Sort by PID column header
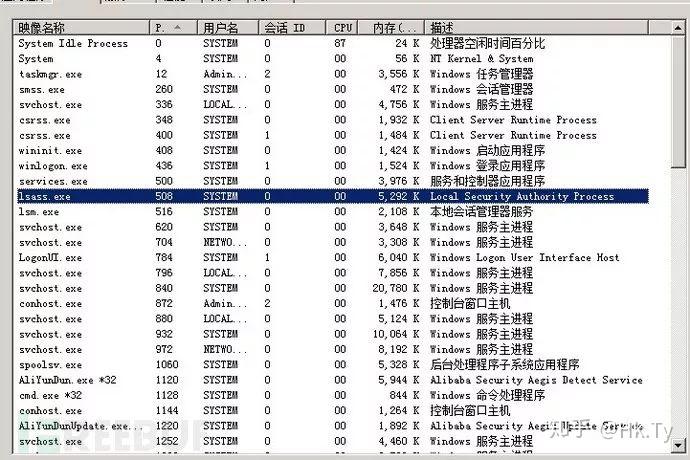Screen dimensions: 690x460 173,28
